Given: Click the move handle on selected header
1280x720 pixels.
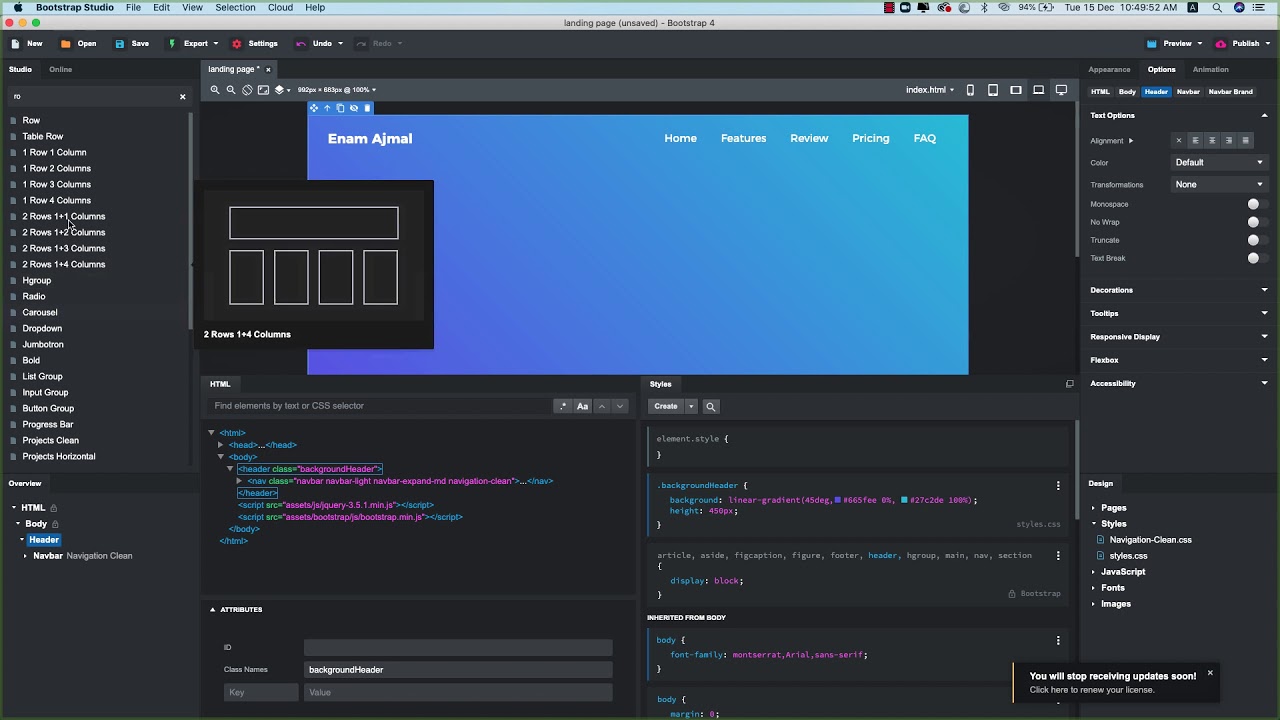Looking at the screenshot, I should click(314, 108).
